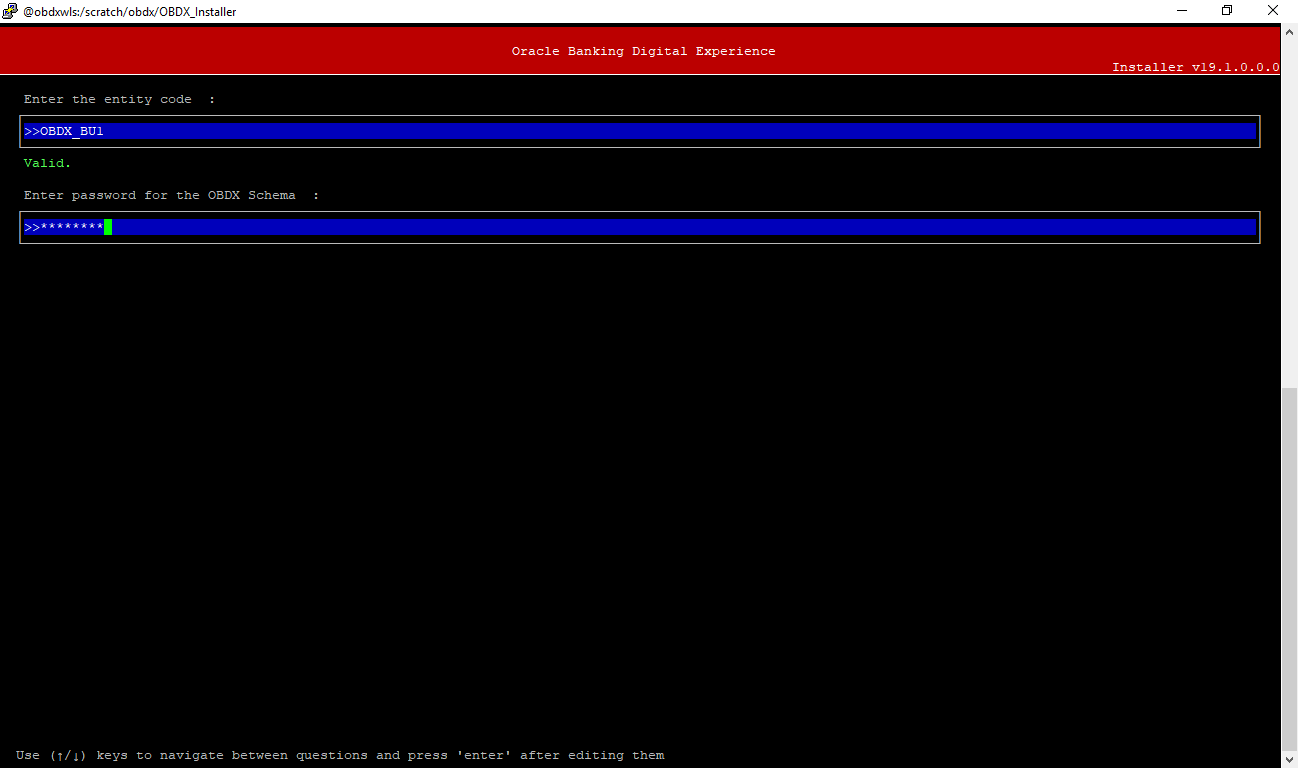Click the vertical scrollbar thumb
This screenshot has width=1298, height=768.
tap(1289, 570)
